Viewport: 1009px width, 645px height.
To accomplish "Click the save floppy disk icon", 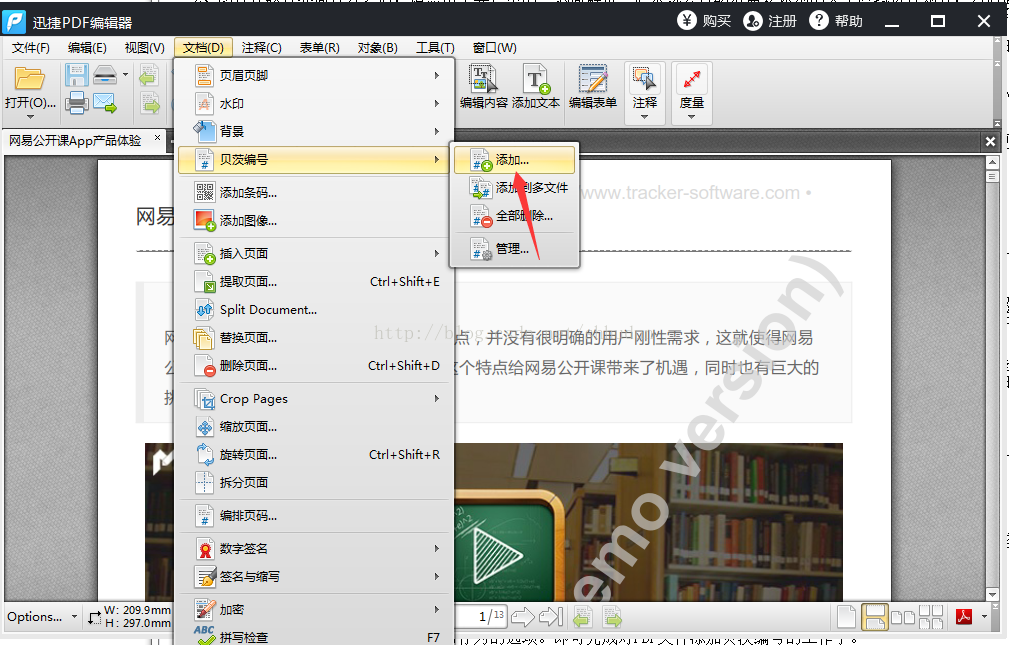I will pos(77,75).
